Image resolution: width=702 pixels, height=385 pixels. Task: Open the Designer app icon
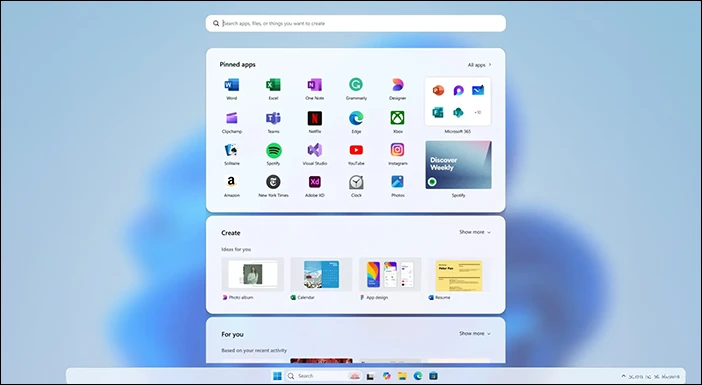click(398, 85)
